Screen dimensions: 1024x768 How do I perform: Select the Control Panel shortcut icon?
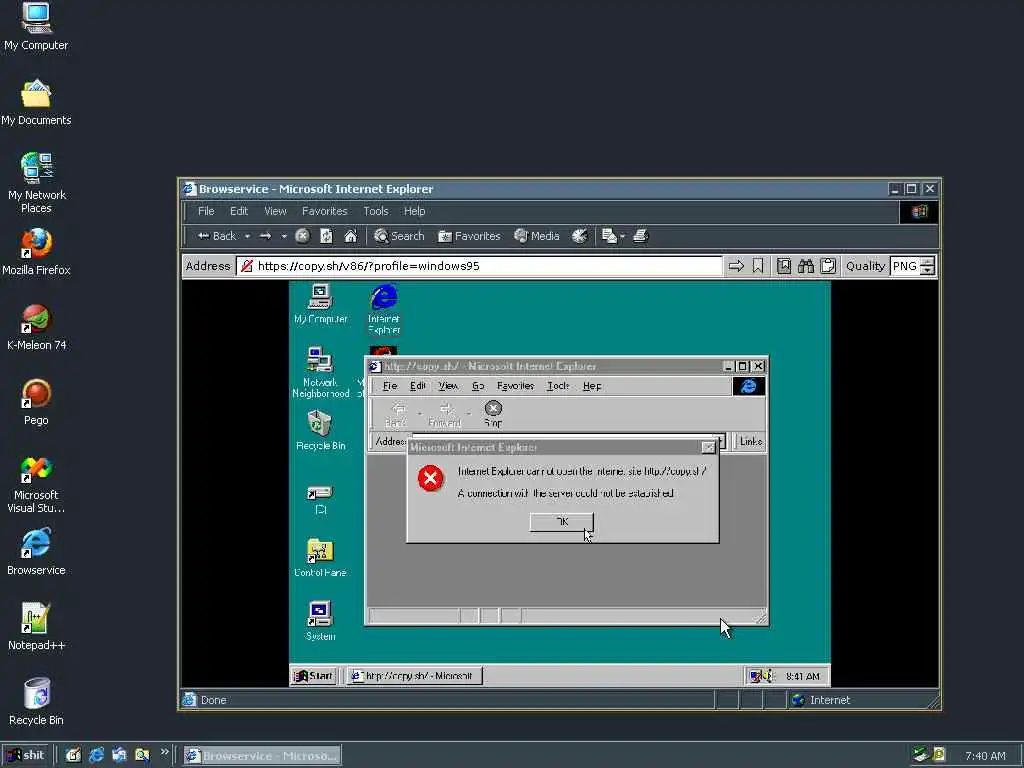(x=320, y=558)
